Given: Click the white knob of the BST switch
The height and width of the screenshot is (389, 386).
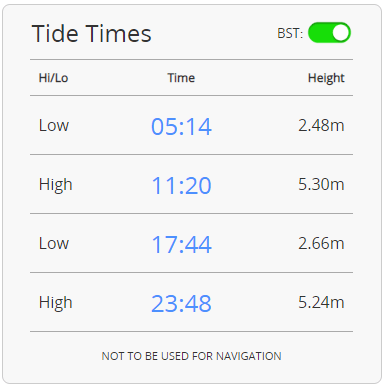Looking at the screenshot, I should point(341,33).
